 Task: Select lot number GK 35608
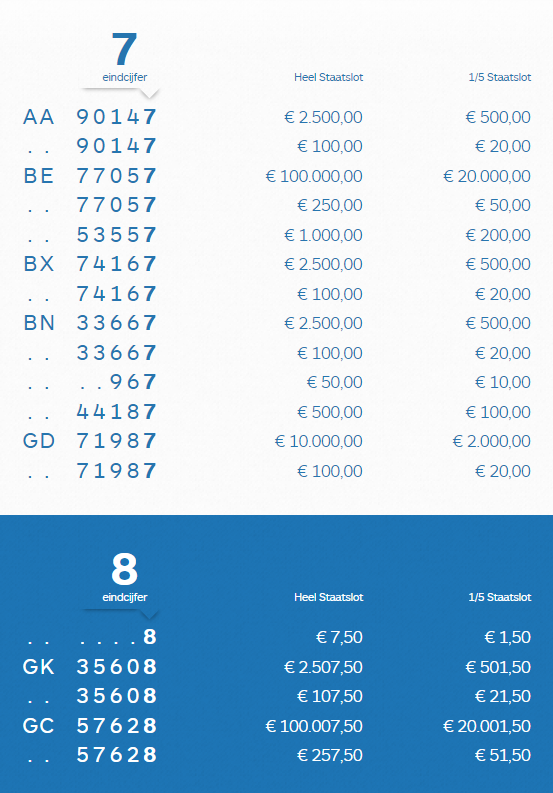90,667
